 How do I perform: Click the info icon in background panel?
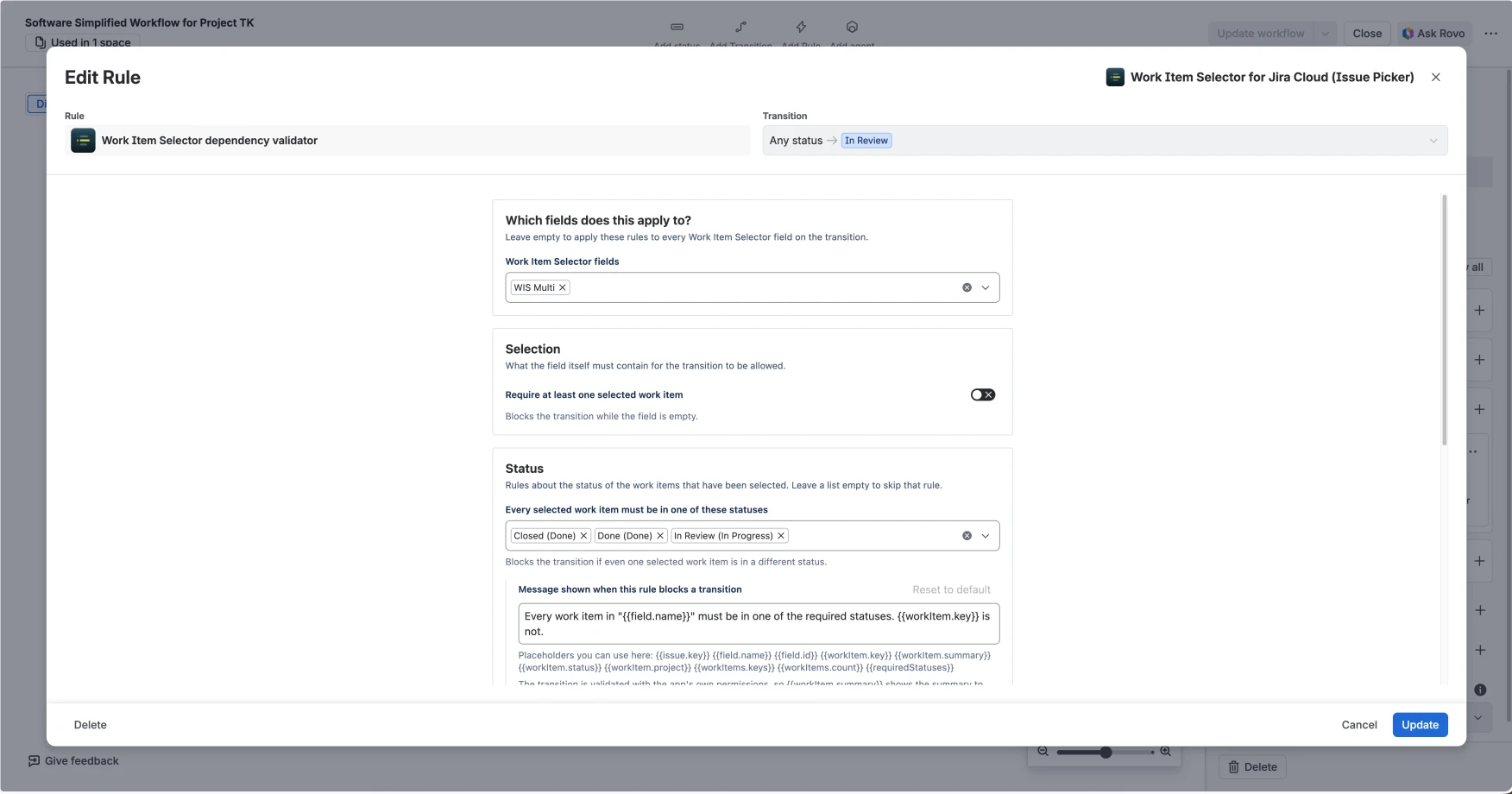click(x=1480, y=690)
